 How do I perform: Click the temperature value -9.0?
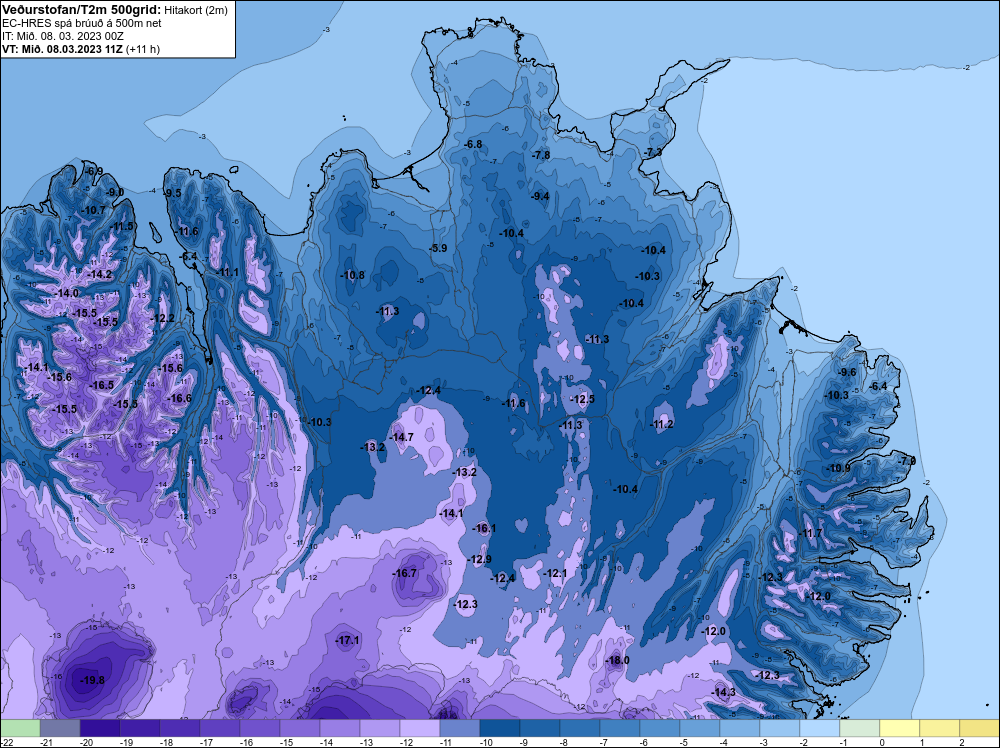115,192
